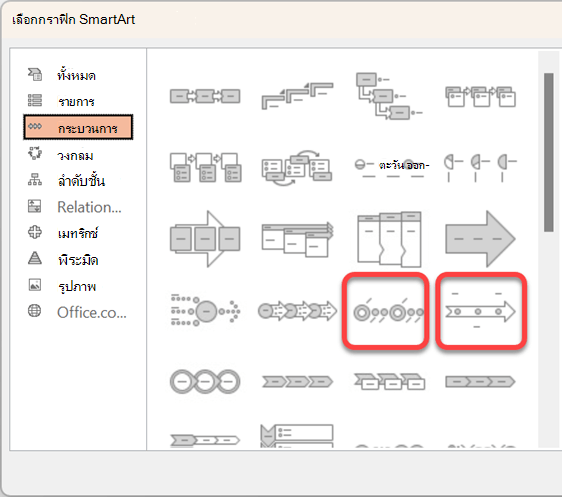562x497 pixels.
Task: Choose the Alternating Flow layout with curved arrows
Action: tap(297, 168)
